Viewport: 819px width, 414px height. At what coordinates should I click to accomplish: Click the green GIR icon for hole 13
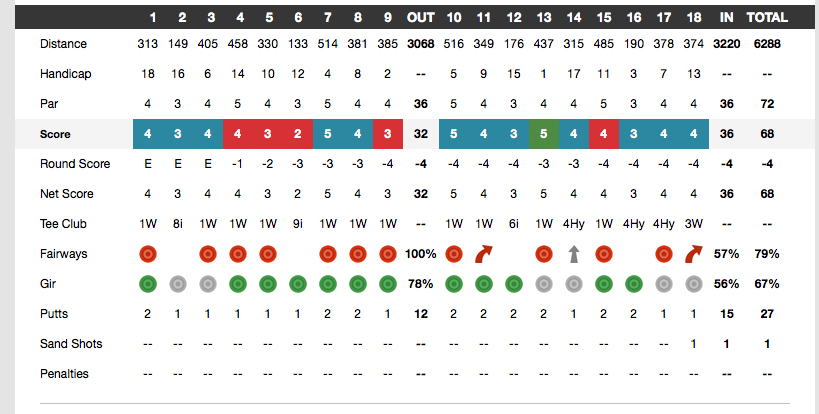tap(543, 284)
